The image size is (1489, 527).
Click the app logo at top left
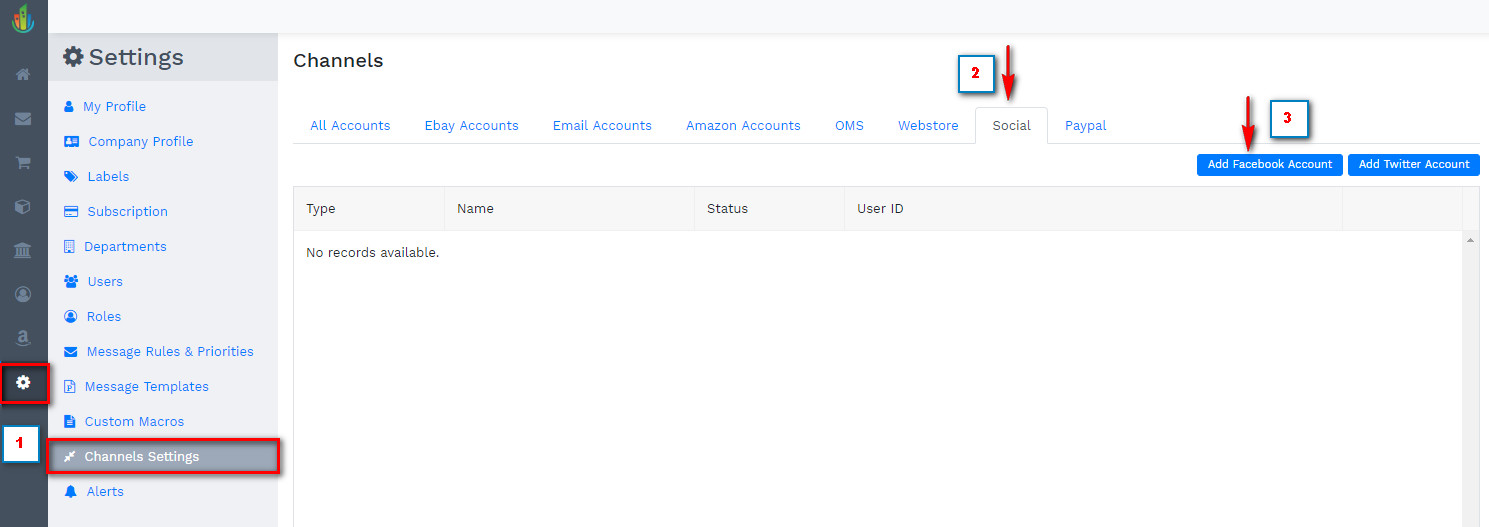tap(22, 18)
